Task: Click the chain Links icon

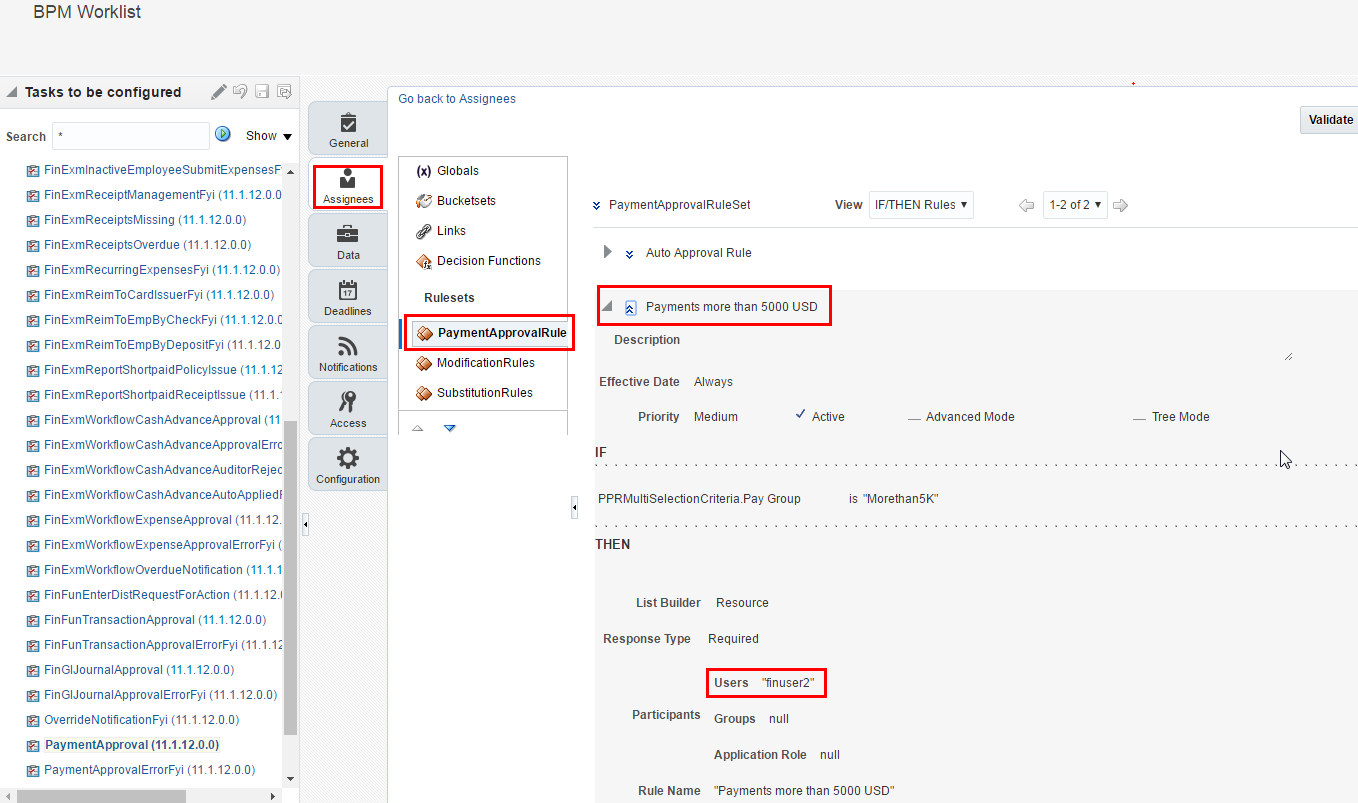Action: point(423,231)
